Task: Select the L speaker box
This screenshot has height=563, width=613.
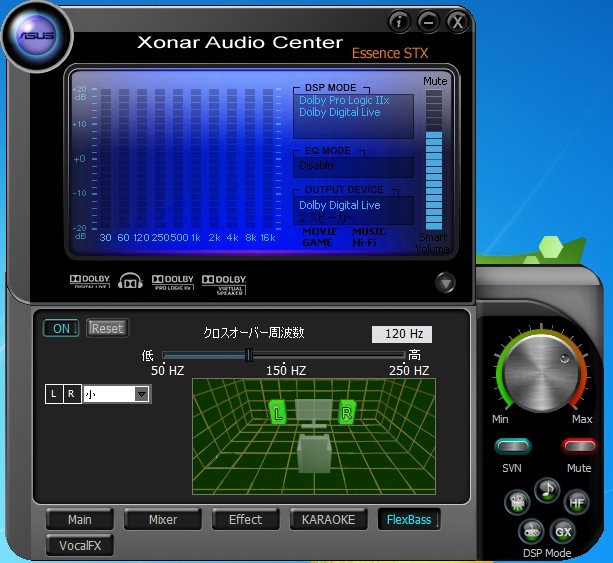Action: (54, 394)
